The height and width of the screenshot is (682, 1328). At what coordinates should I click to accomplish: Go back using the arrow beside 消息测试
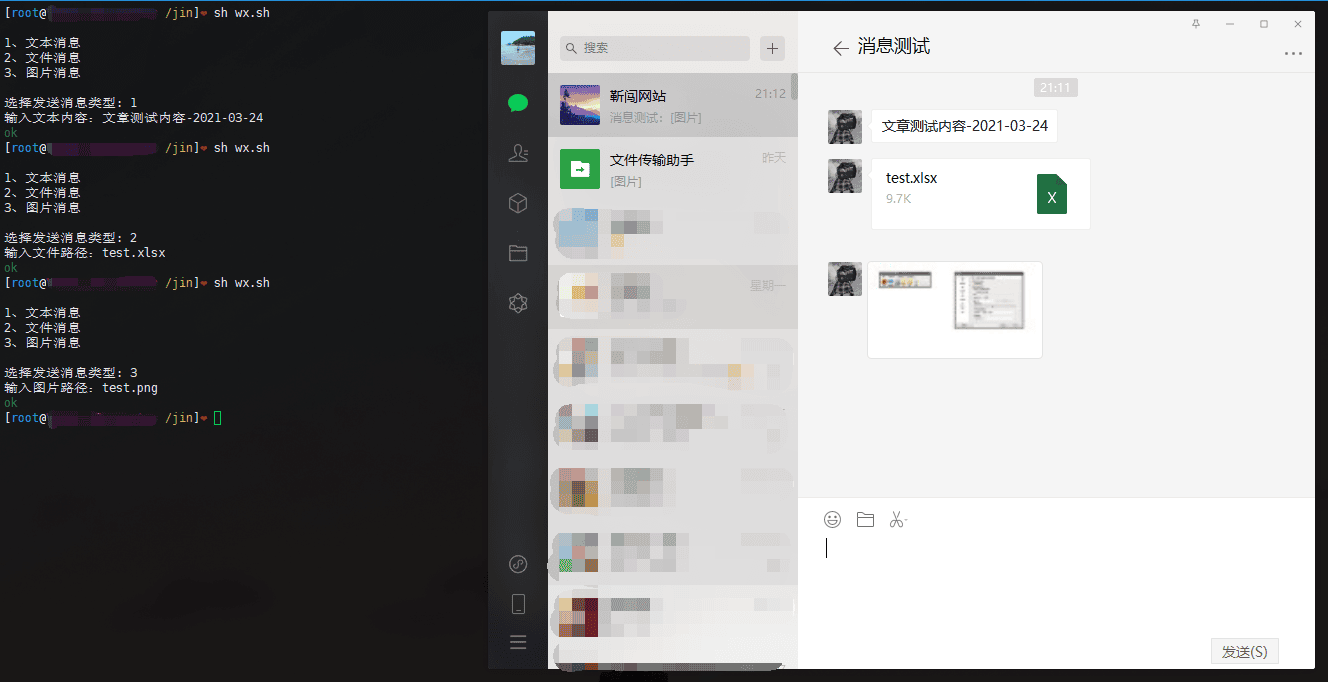coord(840,48)
